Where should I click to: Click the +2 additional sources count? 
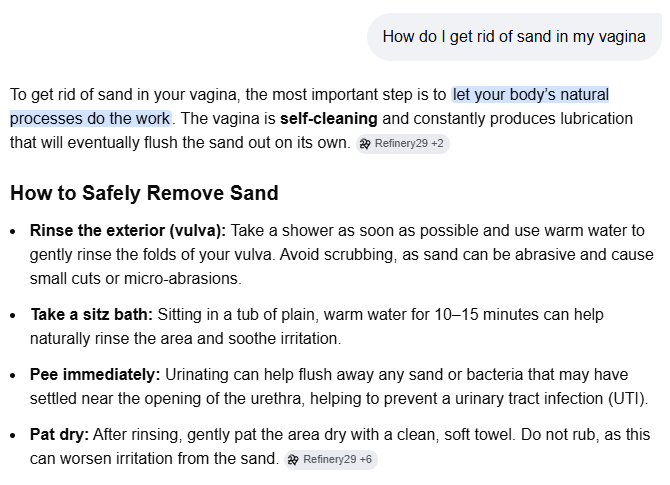click(x=438, y=144)
